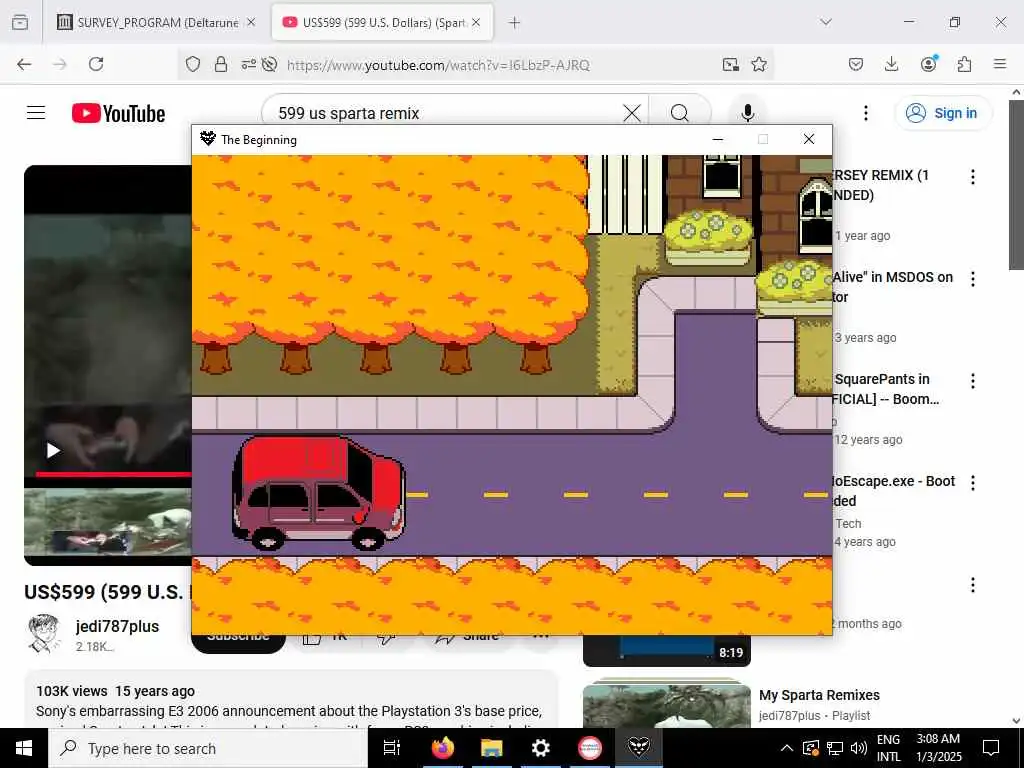Image resolution: width=1024 pixels, height=768 pixels.
Task: Go to YouTube home via logo
Action: [x=118, y=113]
